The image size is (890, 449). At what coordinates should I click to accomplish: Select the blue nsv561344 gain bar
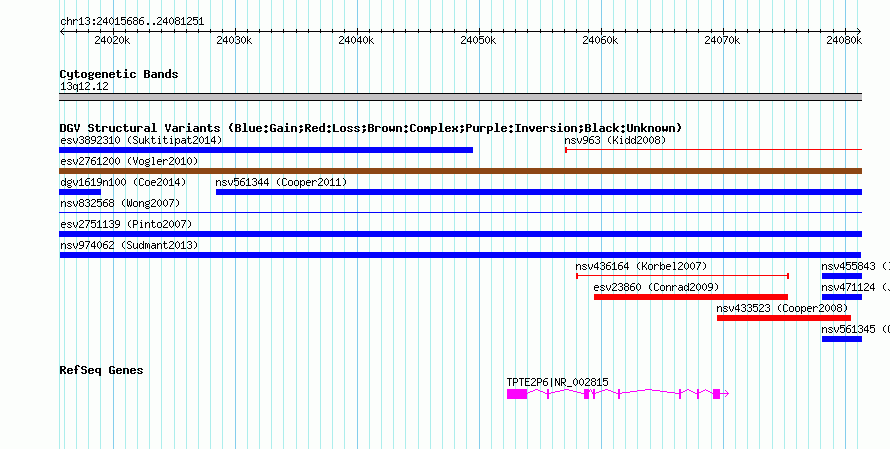539,192
